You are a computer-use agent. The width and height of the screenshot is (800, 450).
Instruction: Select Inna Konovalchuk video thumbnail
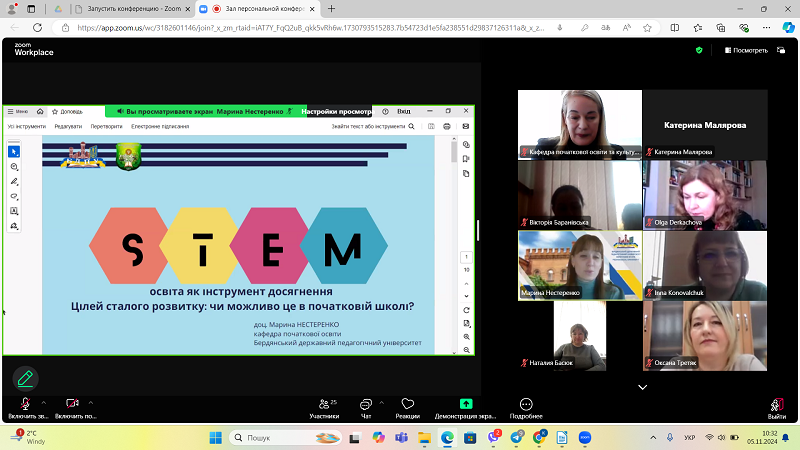[705, 265]
